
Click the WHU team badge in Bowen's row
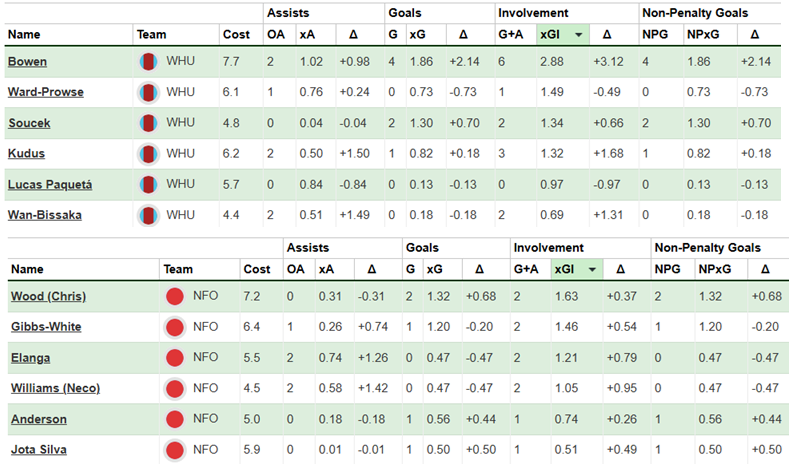(x=149, y=62)
